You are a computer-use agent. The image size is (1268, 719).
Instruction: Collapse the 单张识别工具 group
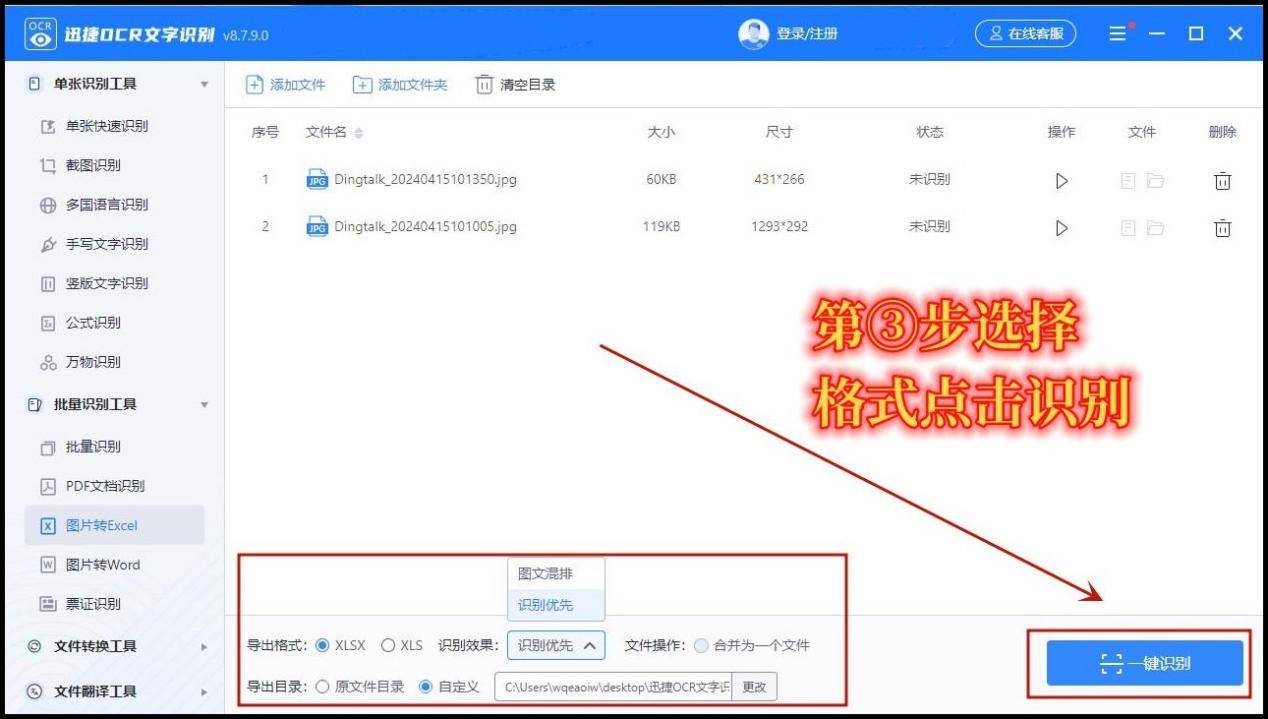coord(204,83)
